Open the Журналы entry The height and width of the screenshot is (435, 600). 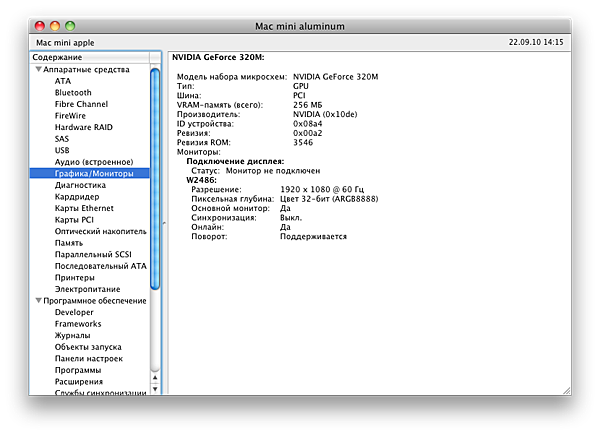click(x=73, y=335)
